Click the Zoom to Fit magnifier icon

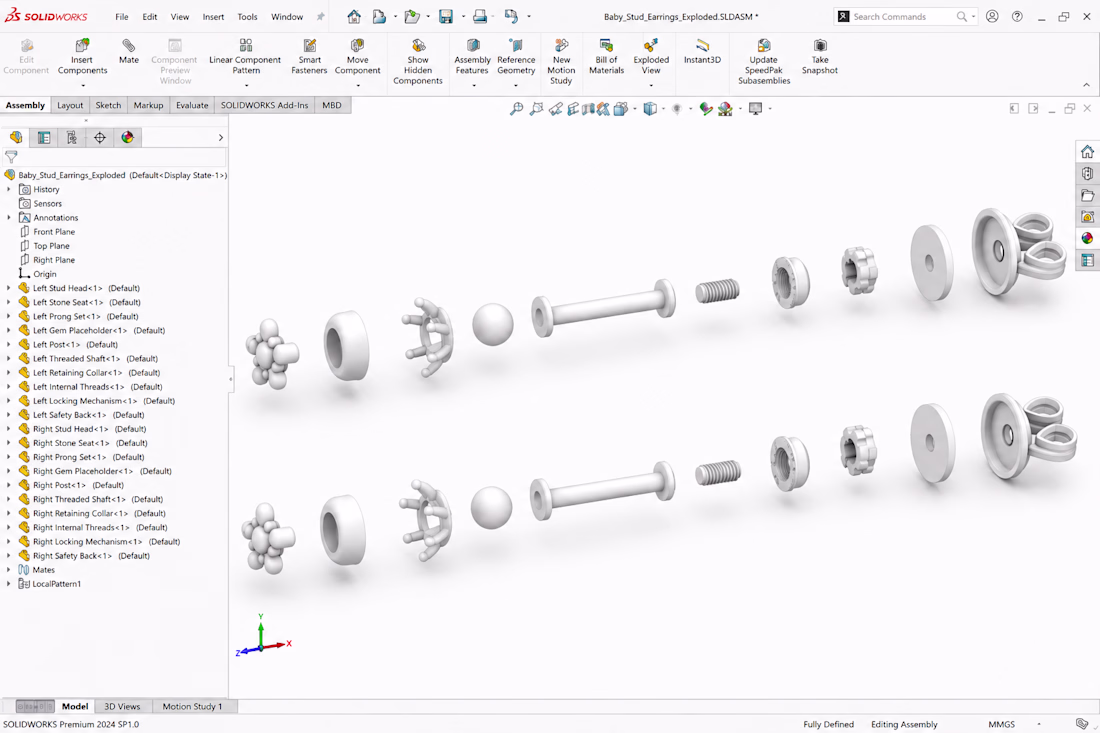coord(516,109)
